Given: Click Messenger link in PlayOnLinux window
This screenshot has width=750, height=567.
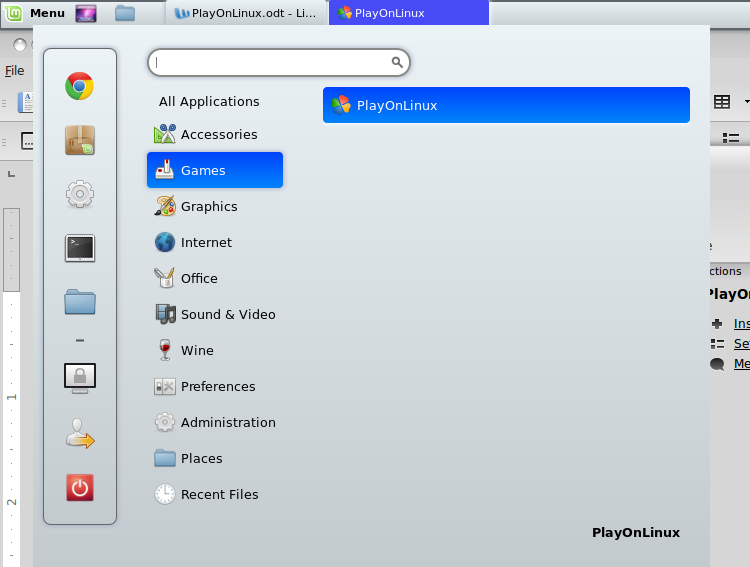Looking at the screenshot, I should point(742,364).
